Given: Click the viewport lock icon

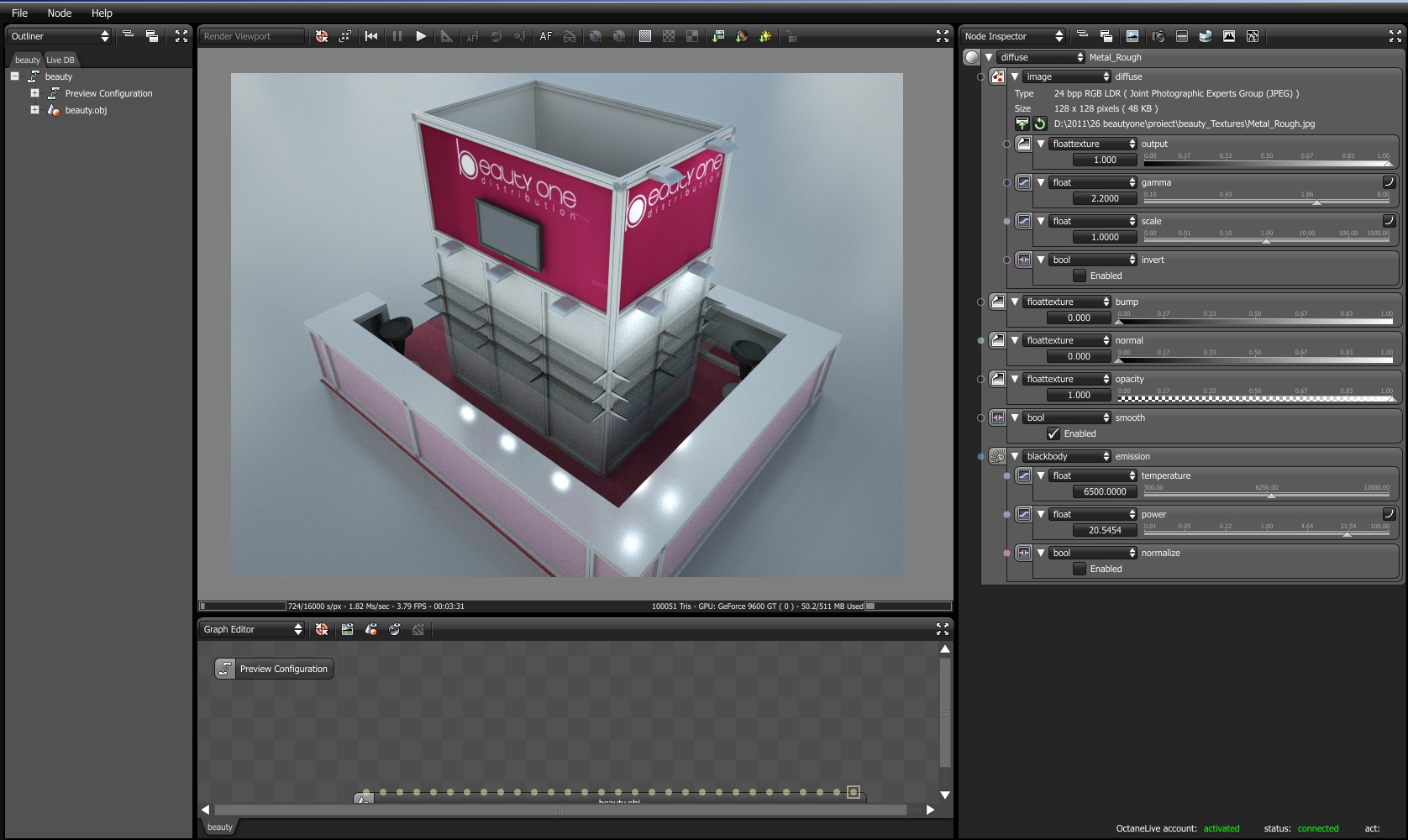Looking at the screenshot, I should (791, 36).
